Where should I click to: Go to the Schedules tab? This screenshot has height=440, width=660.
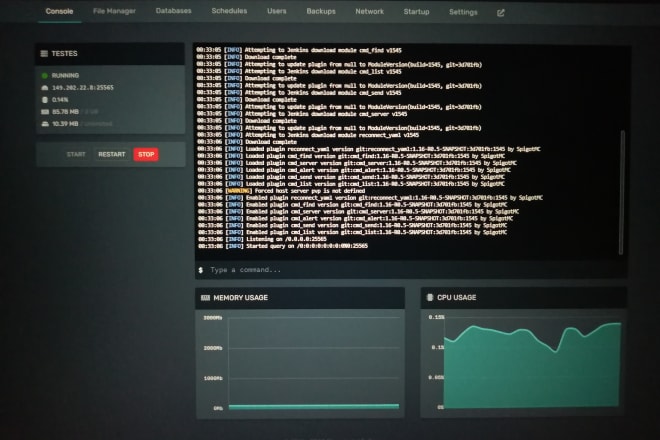coord(229,11)
